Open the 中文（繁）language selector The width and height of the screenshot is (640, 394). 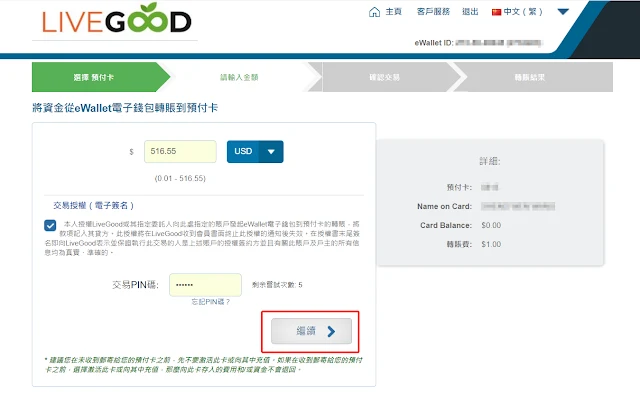[x=523, y=12]
